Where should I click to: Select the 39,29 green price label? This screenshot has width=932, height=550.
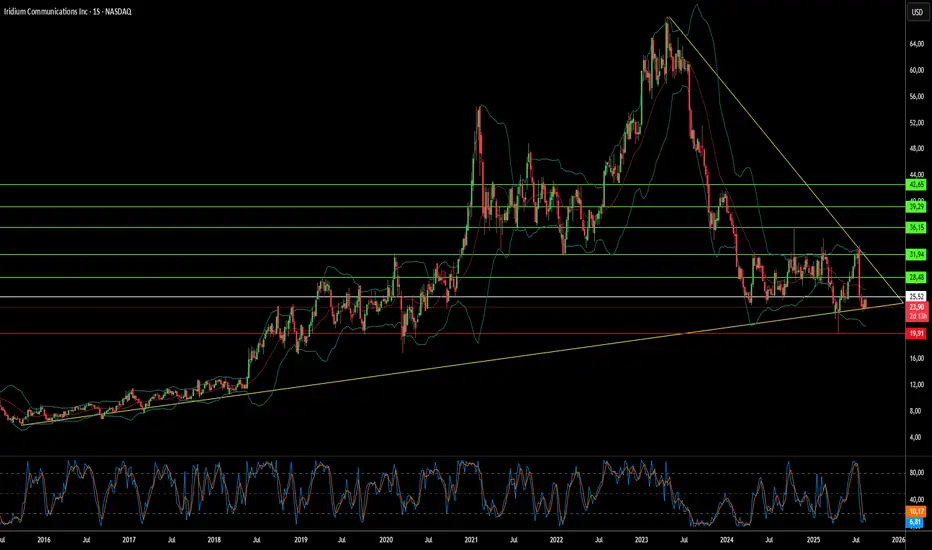pyautogui.click(x=915, y=207)
